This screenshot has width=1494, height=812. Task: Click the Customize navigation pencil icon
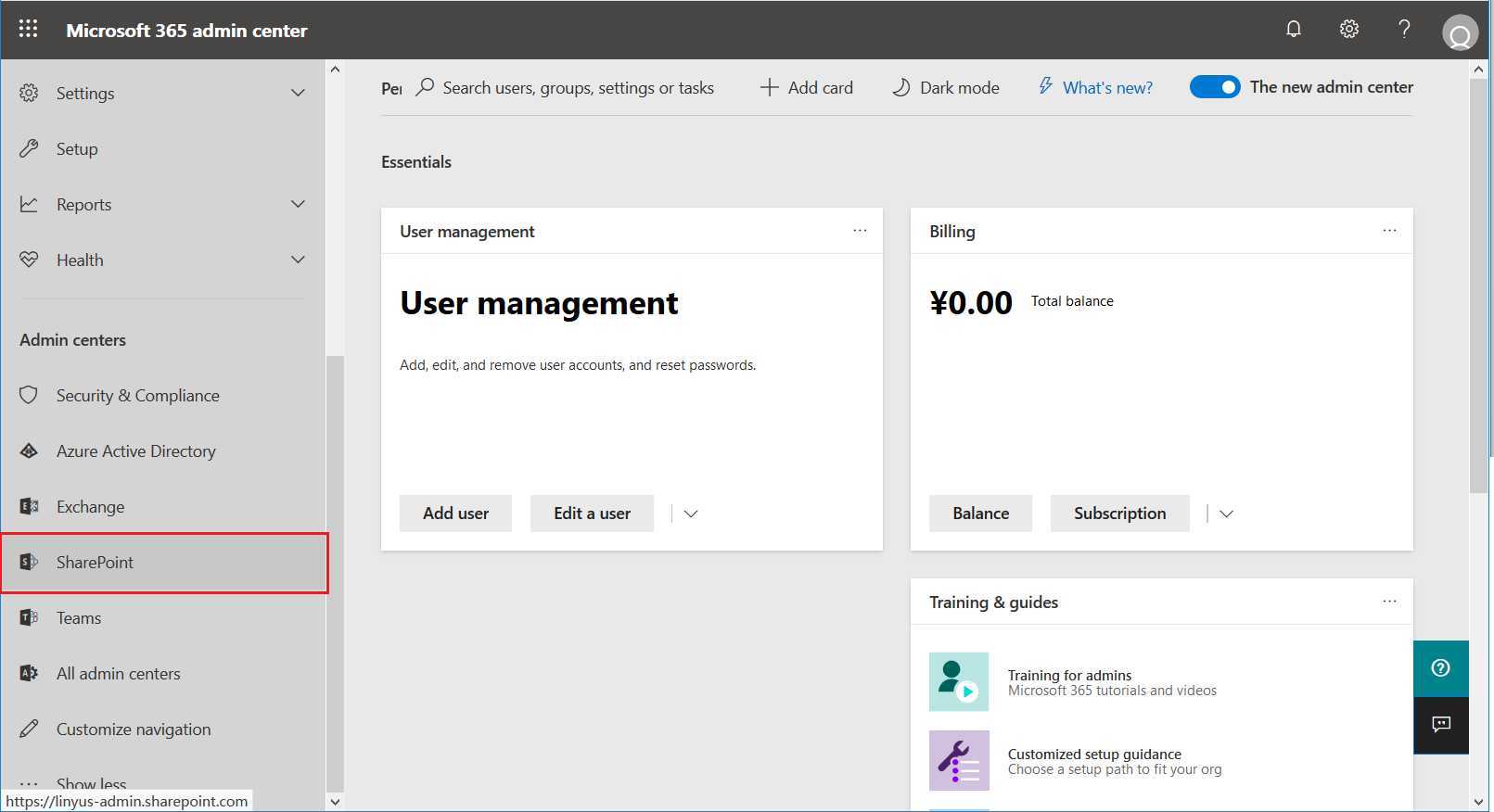tap(29, 729)
